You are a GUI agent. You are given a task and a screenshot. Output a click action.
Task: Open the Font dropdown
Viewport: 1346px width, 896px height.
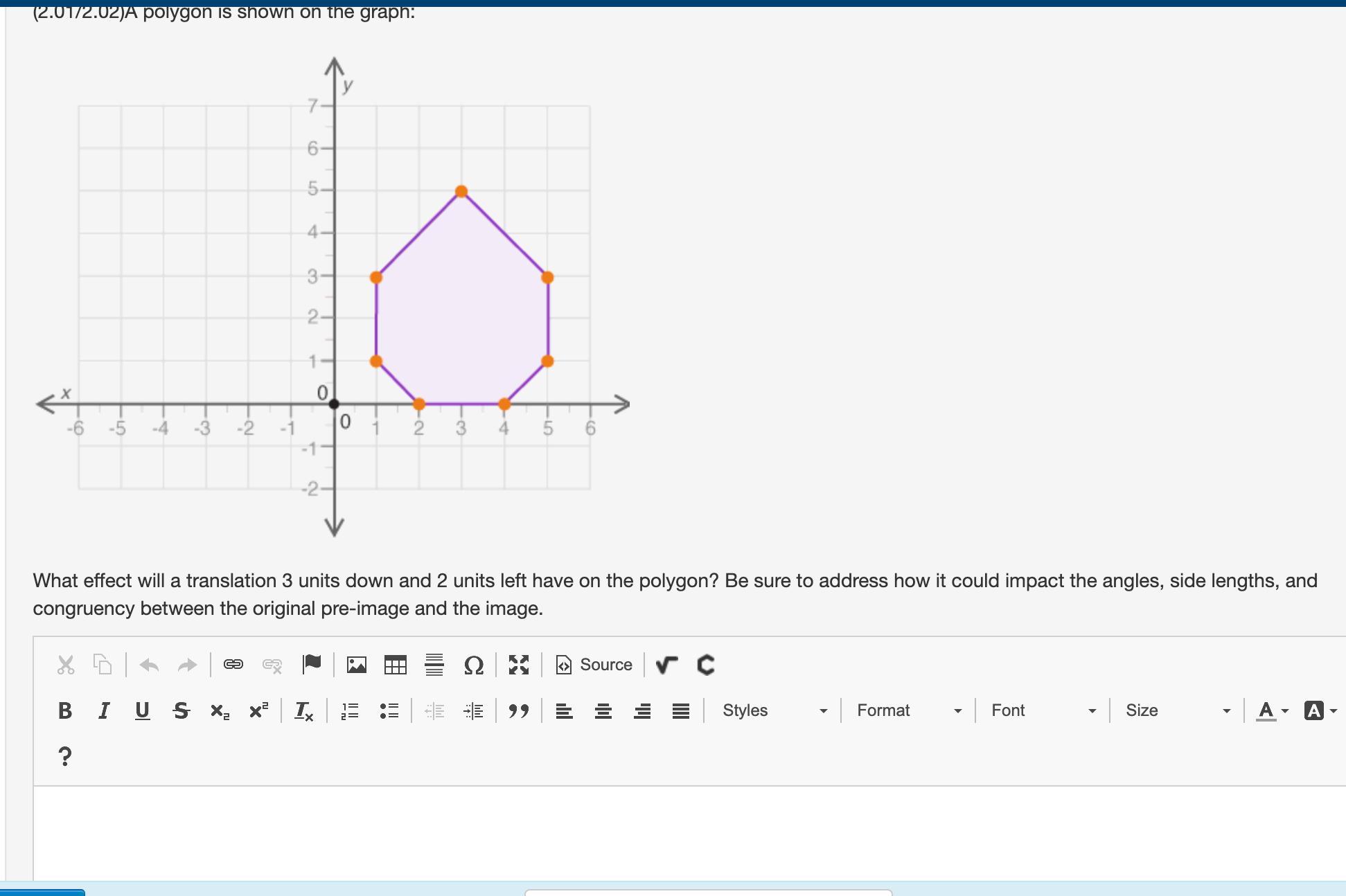click(1043, 710)
